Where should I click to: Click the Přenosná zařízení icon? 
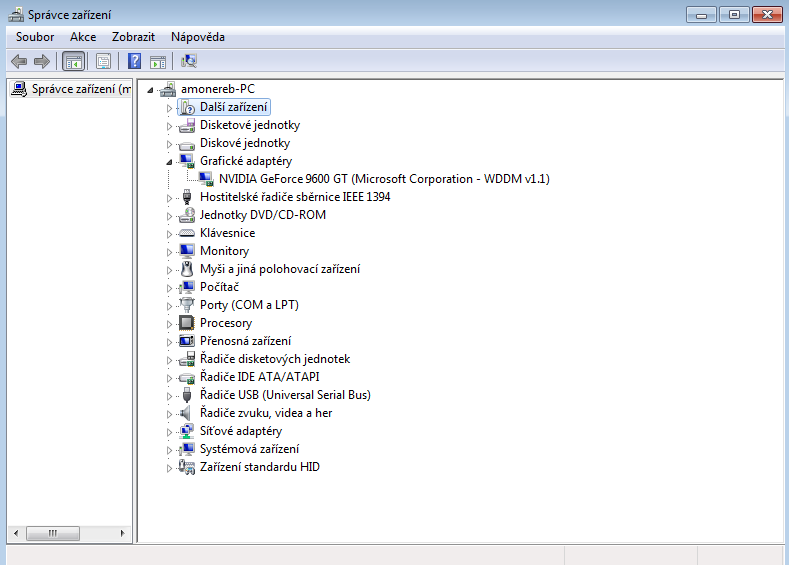(187, 341)
